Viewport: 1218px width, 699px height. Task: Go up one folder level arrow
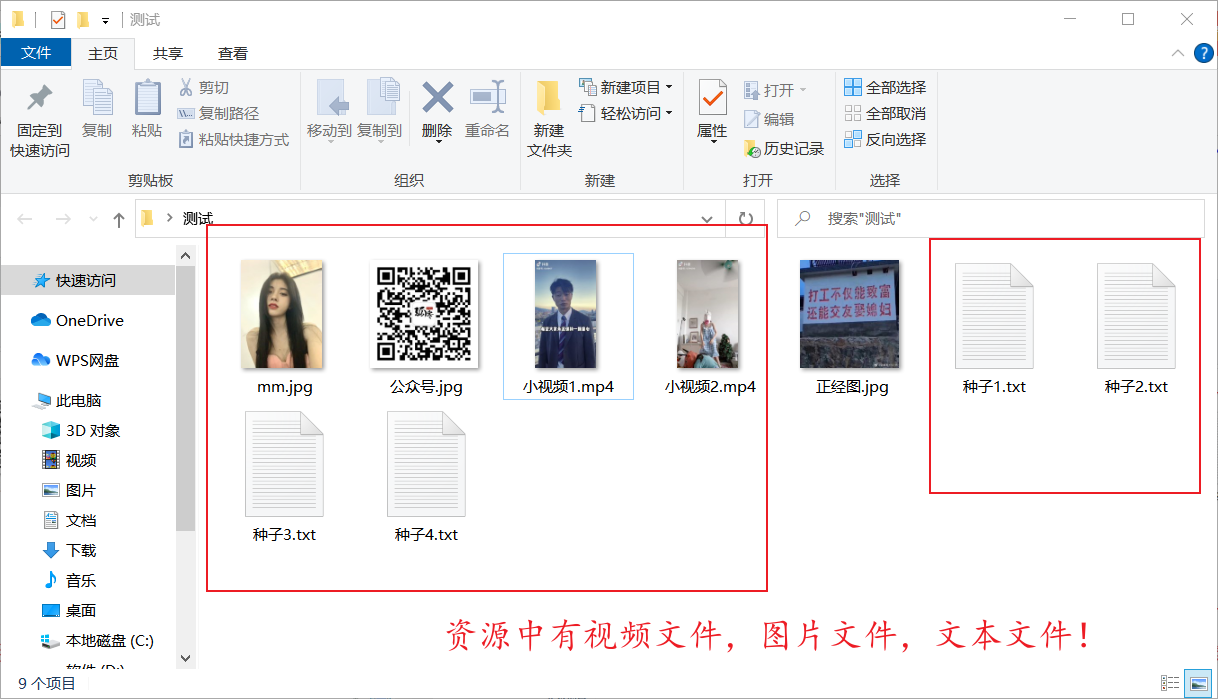(x=119, y=219)
